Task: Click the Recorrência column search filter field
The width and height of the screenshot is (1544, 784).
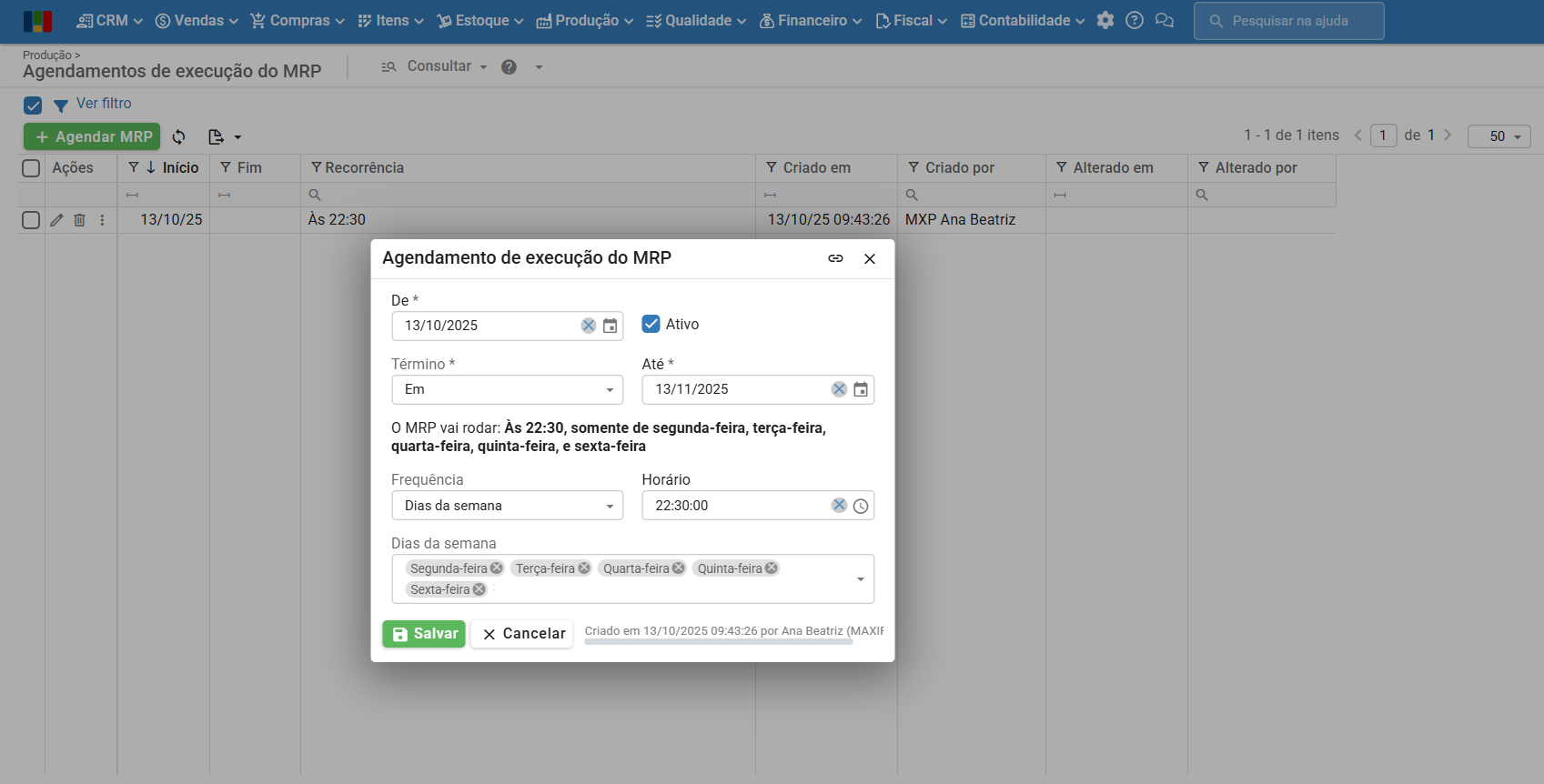Action: pyautogui.click(x=528, y=195)
